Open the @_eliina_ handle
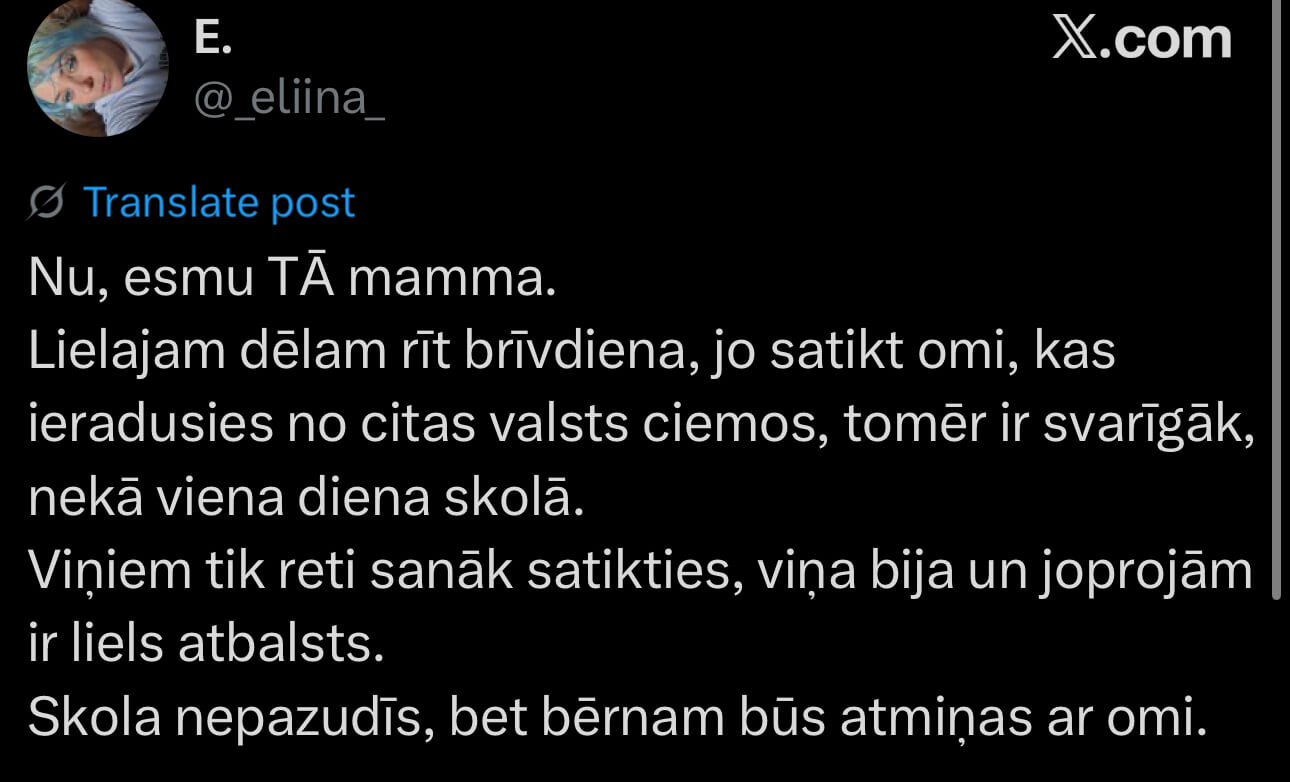 click(x=289, y=98)
